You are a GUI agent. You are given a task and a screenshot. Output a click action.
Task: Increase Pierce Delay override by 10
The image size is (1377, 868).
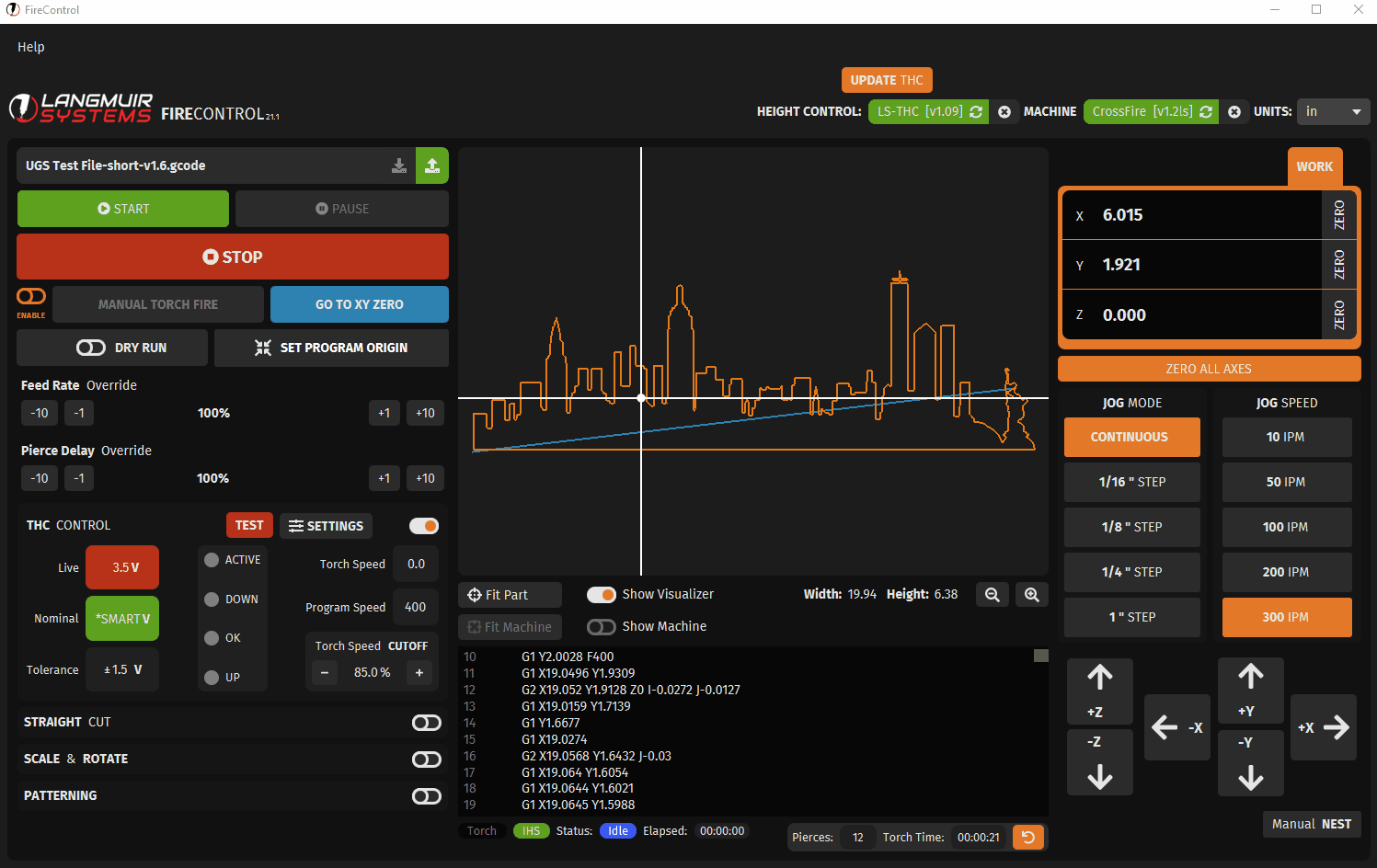(425, 478)
